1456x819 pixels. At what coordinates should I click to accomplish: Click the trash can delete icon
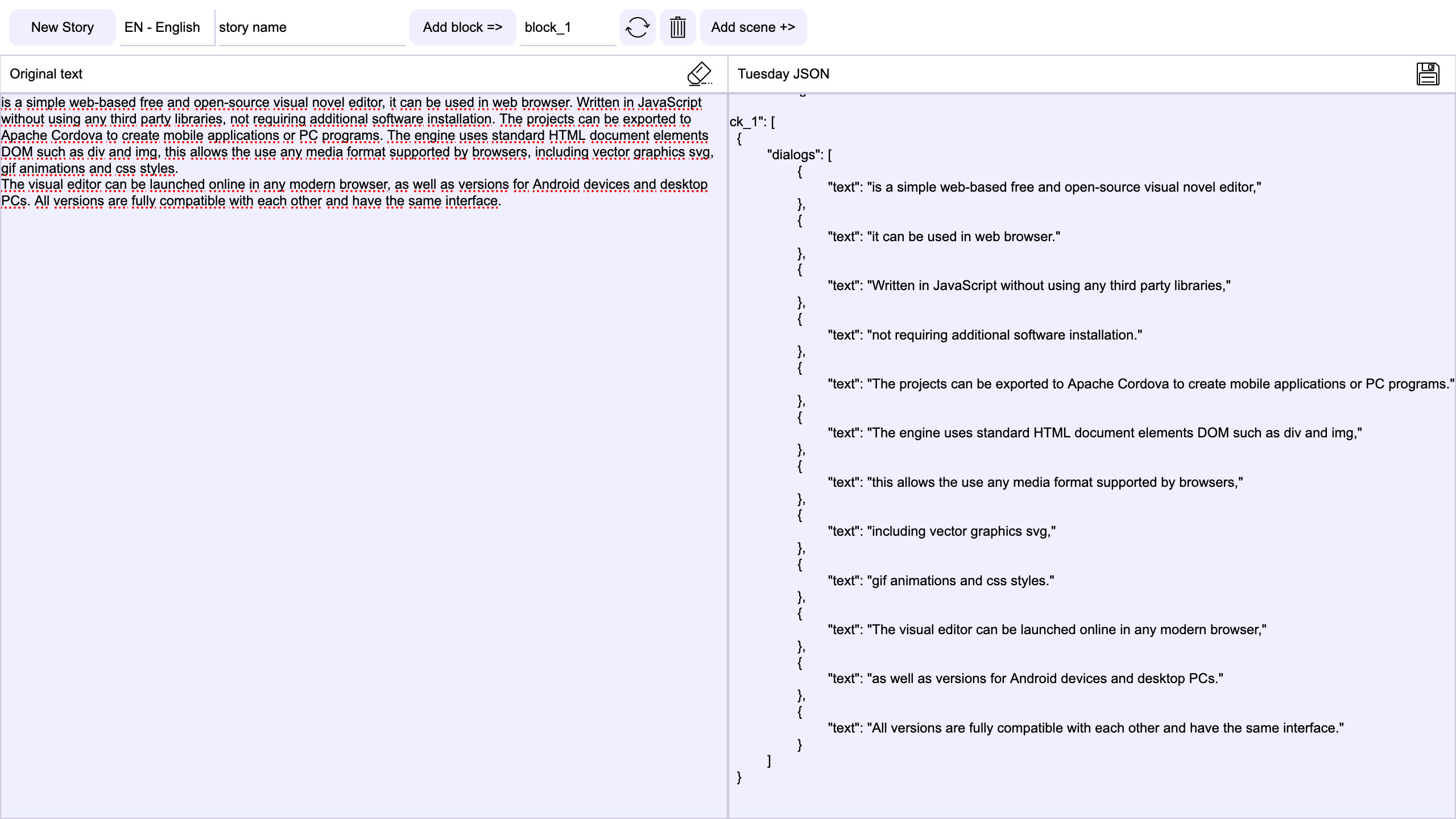(677, 27)
